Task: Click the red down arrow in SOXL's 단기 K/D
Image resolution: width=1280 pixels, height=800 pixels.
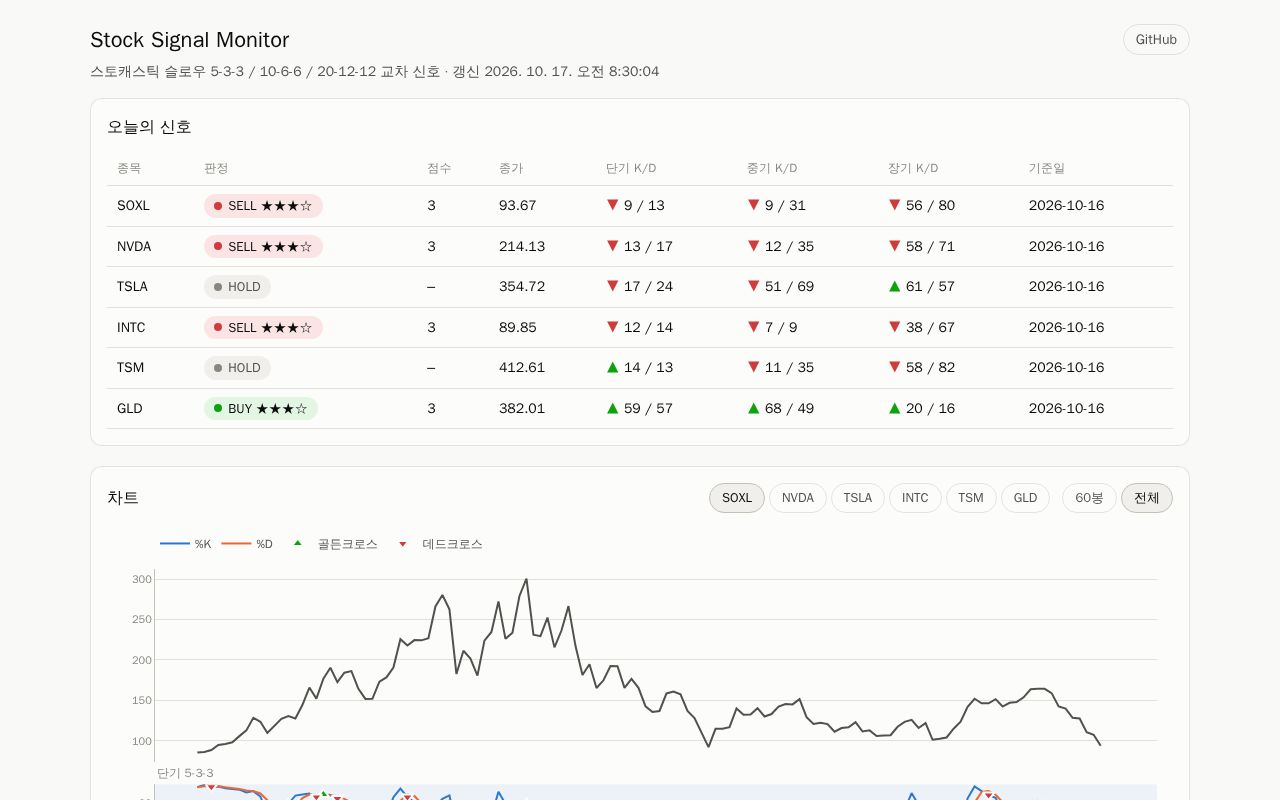Action: coord(613,205)
